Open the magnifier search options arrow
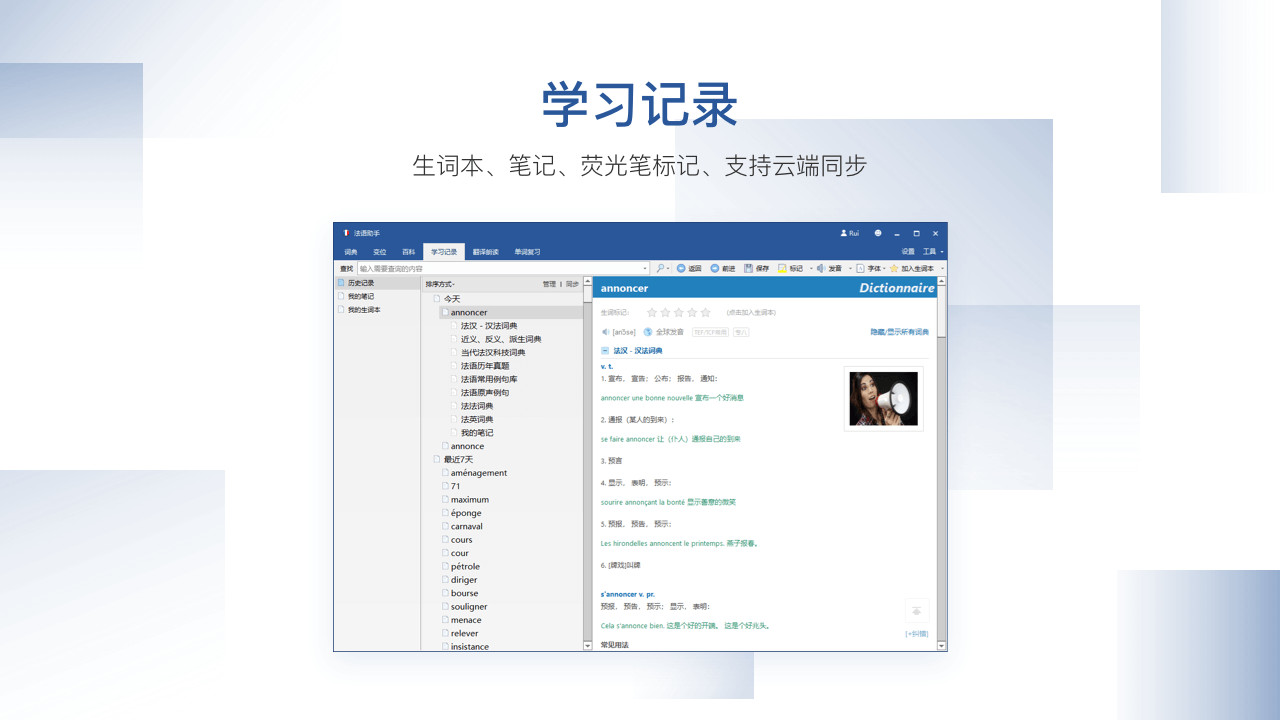This screenshot has width=1280, height=720. 669,268
